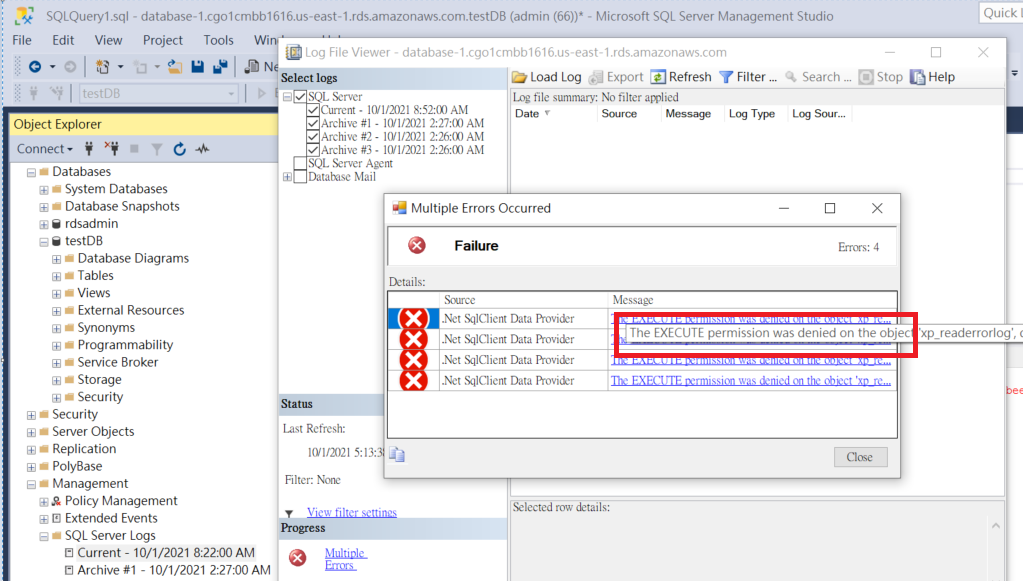1023x581 pixels.
Task: Click the Open File folder icon in toolbar
Action: (175, 67)
